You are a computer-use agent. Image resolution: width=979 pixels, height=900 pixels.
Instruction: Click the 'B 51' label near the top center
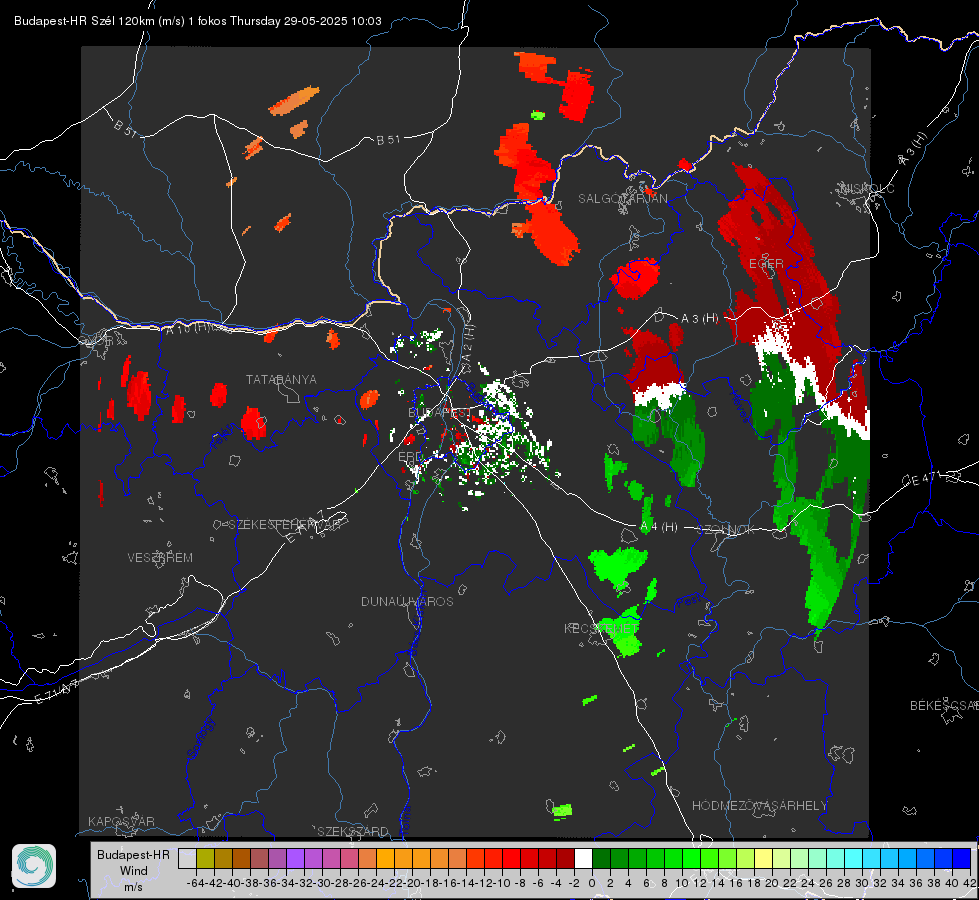(x=388, y=140)
